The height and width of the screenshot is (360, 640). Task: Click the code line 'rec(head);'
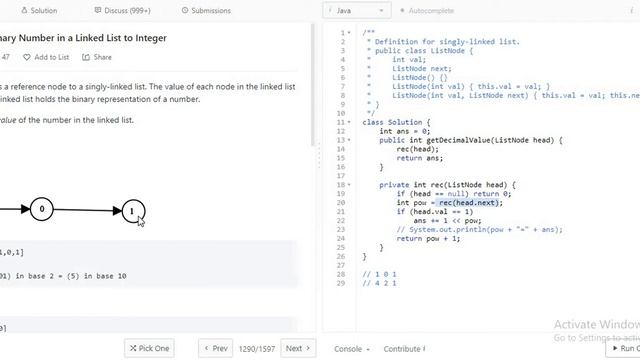418,149
